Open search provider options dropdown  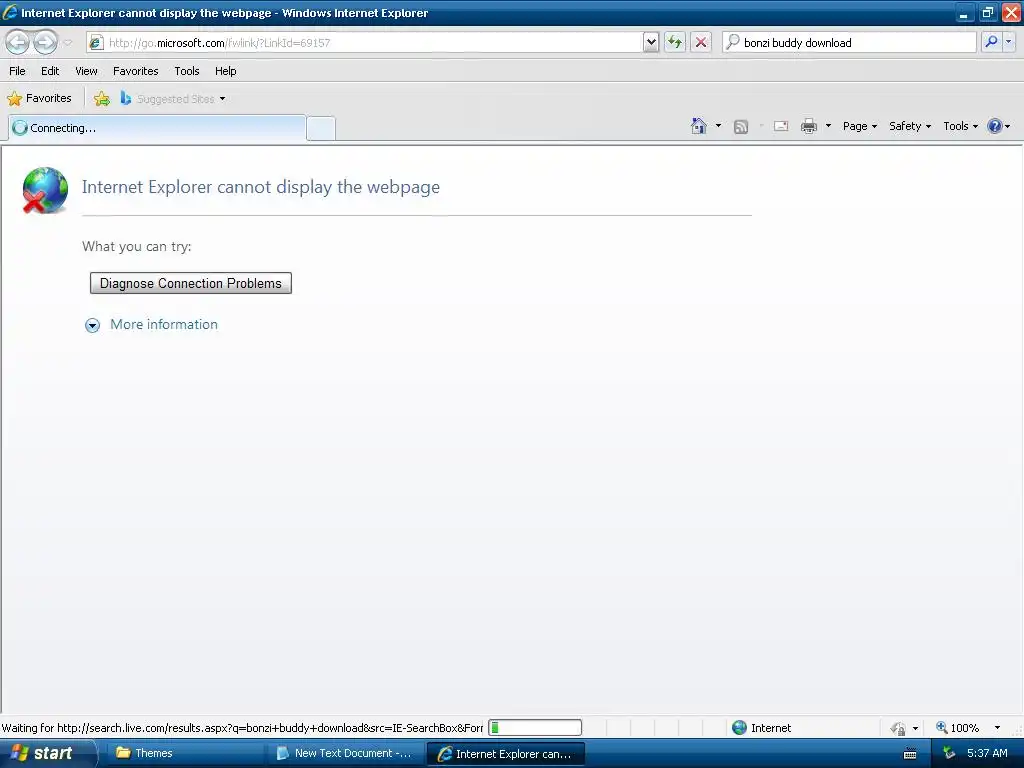pyautogui.click(x=1008, y=42)
